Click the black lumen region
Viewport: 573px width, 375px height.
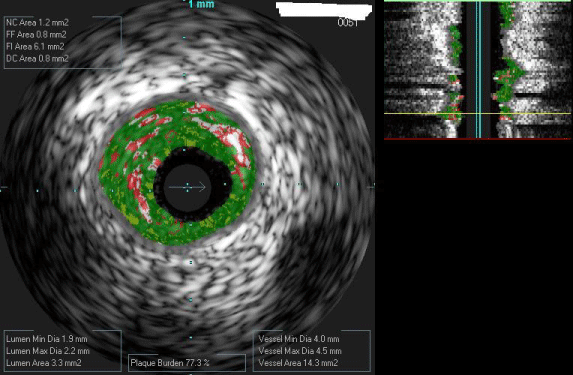pos(193,184)
